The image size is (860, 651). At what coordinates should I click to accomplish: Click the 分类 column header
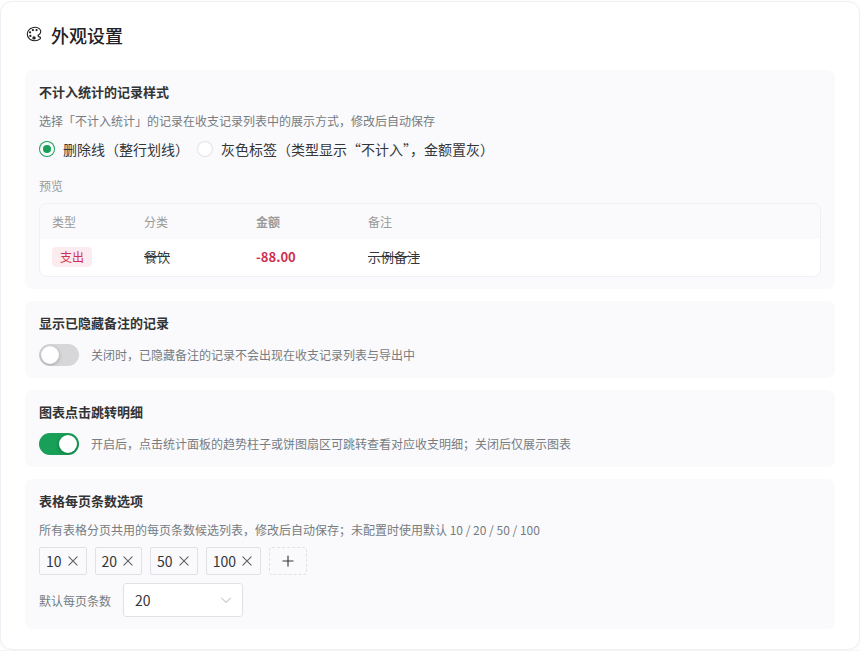click(x=156, y=222)
